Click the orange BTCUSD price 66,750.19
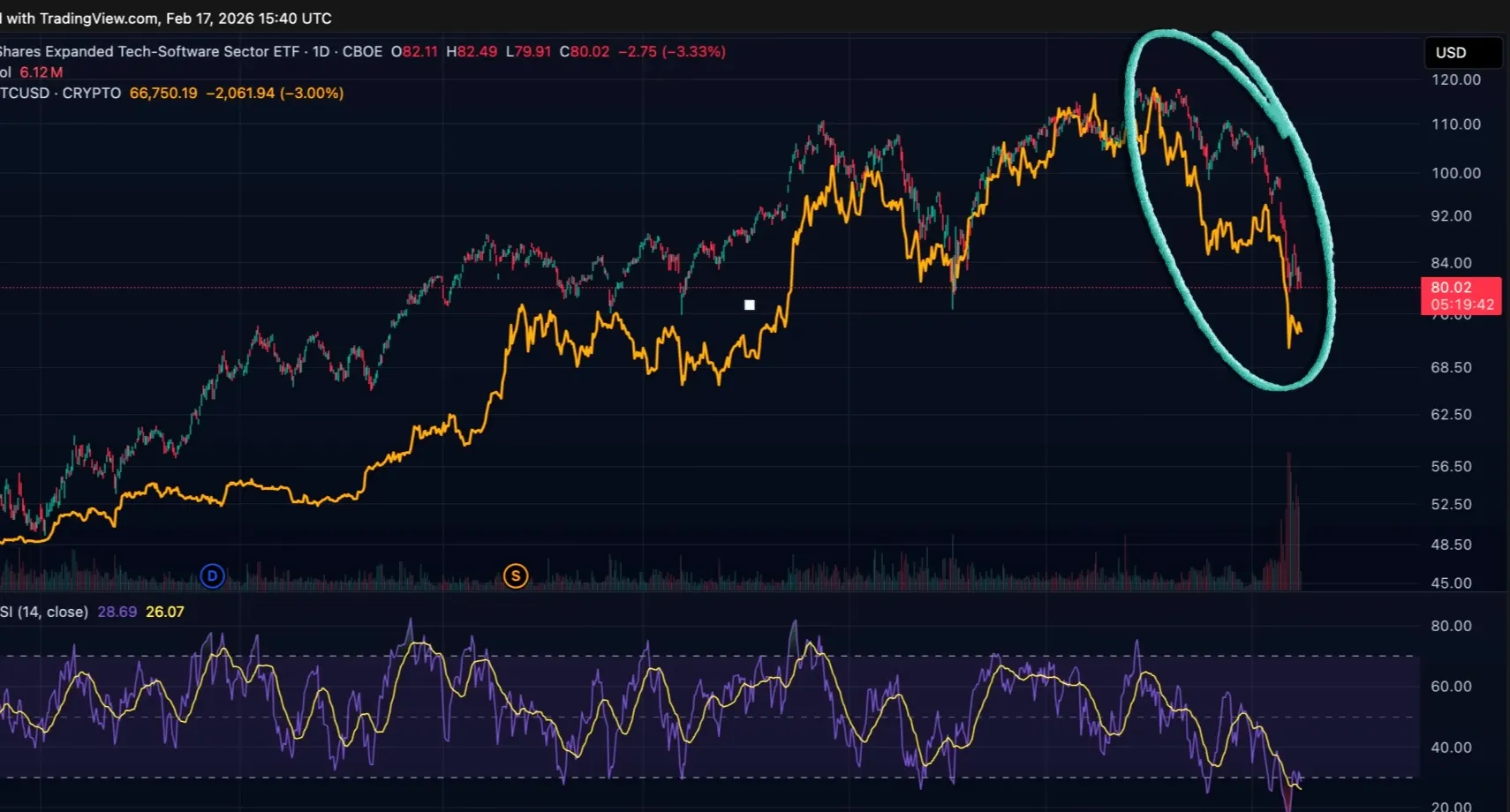 tap(163, 94)
